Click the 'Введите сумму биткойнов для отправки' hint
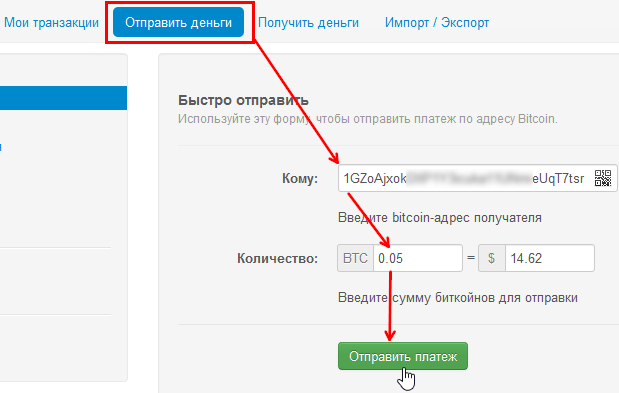This screenshot has width=619, height=393. point(458,298)
